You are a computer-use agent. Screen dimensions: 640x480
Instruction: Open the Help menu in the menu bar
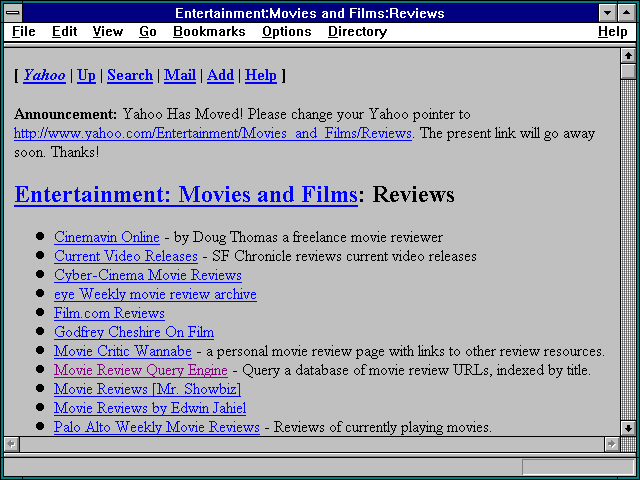613,32
